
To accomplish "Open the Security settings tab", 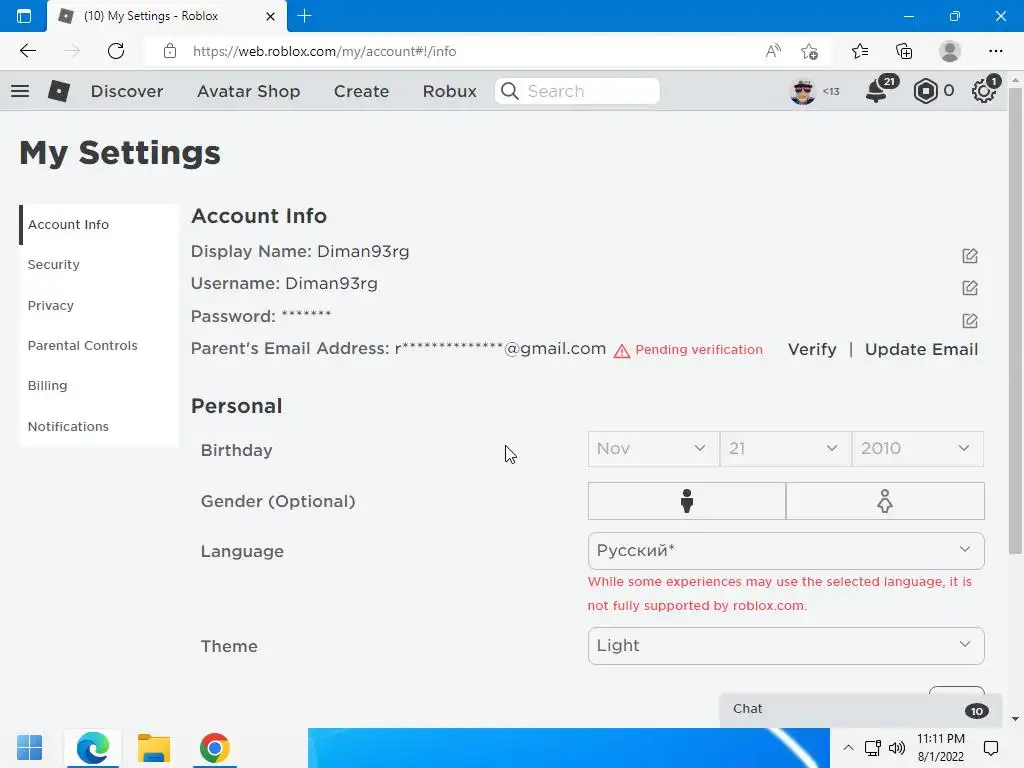I will pyautogui.click(x=99, y=264).
